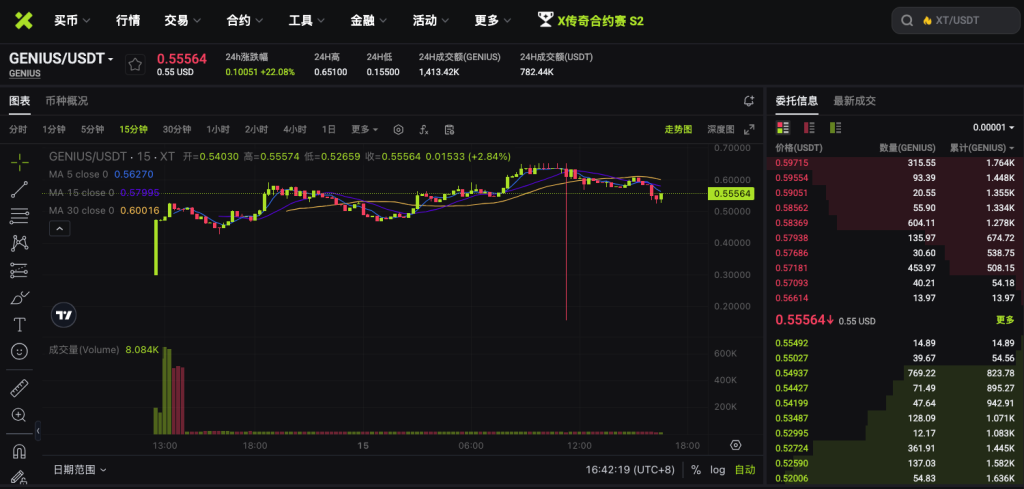Open the top nav 更多 menu

pyautogui.click(x=492, y=21)
